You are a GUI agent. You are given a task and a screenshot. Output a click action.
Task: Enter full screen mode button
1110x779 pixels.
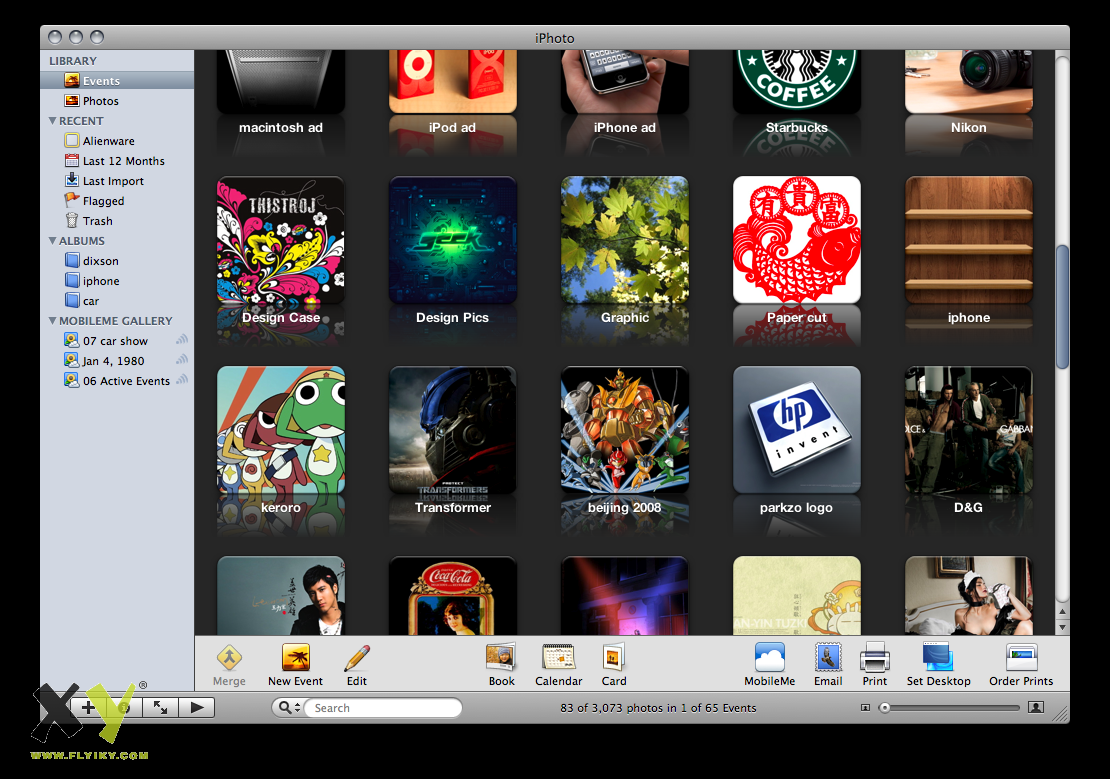[x=161, y=707]
